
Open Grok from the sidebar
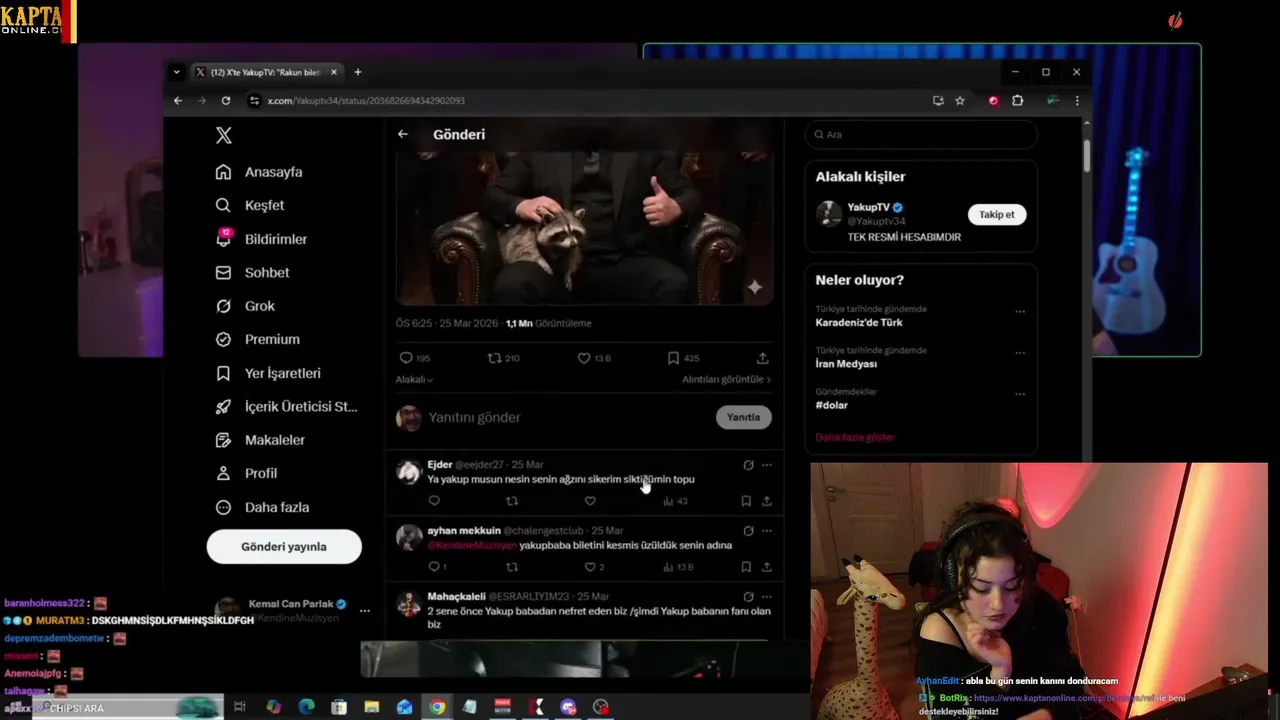[245, 306]
